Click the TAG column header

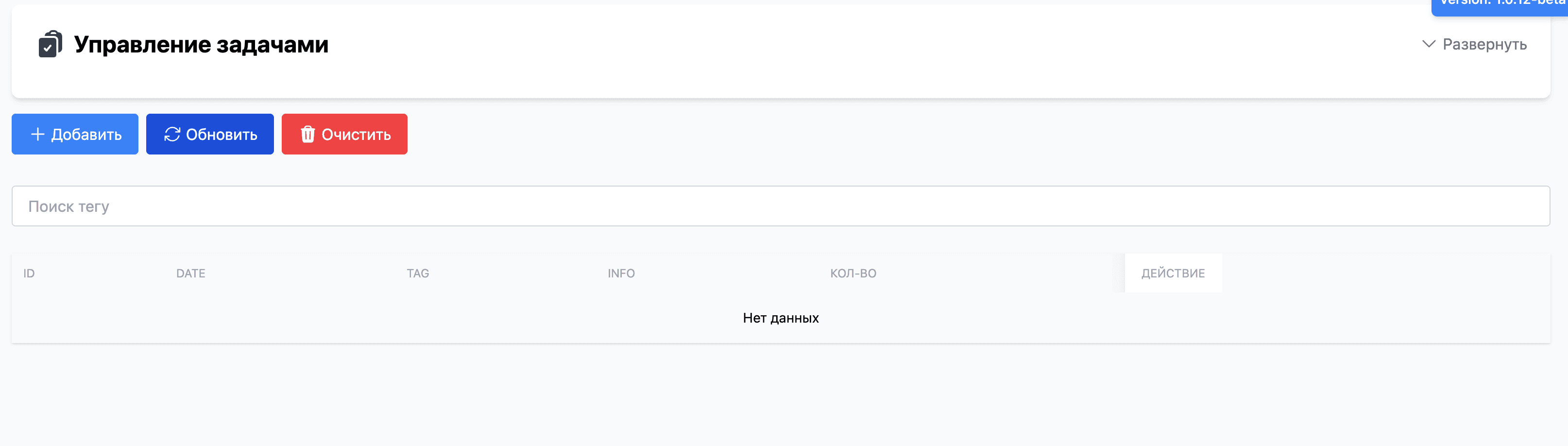(418, 274)
